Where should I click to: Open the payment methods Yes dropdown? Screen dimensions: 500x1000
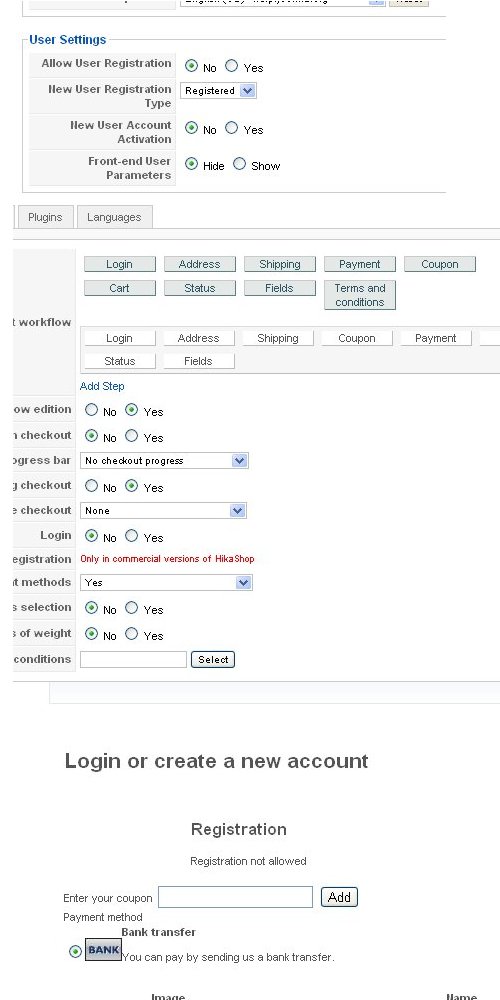coord(166,582)
